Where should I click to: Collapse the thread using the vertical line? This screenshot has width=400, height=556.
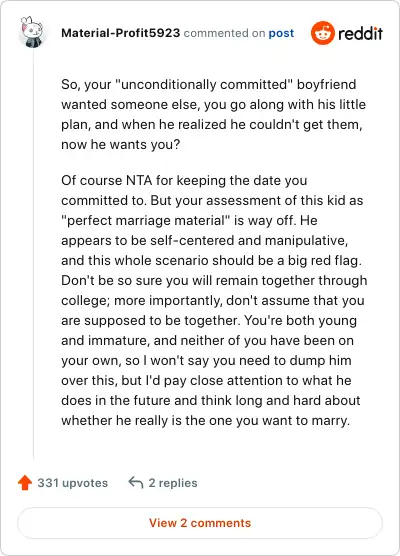point(33,256)
